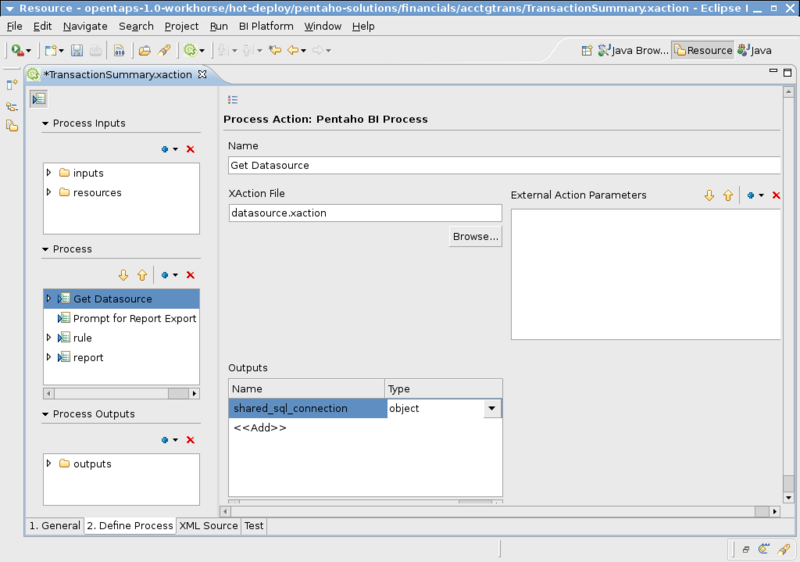Image resolution: width=800 pixels, height=562 pixels.
Task: Collapse the Process Inputs section
Action: tap(45, 123)
